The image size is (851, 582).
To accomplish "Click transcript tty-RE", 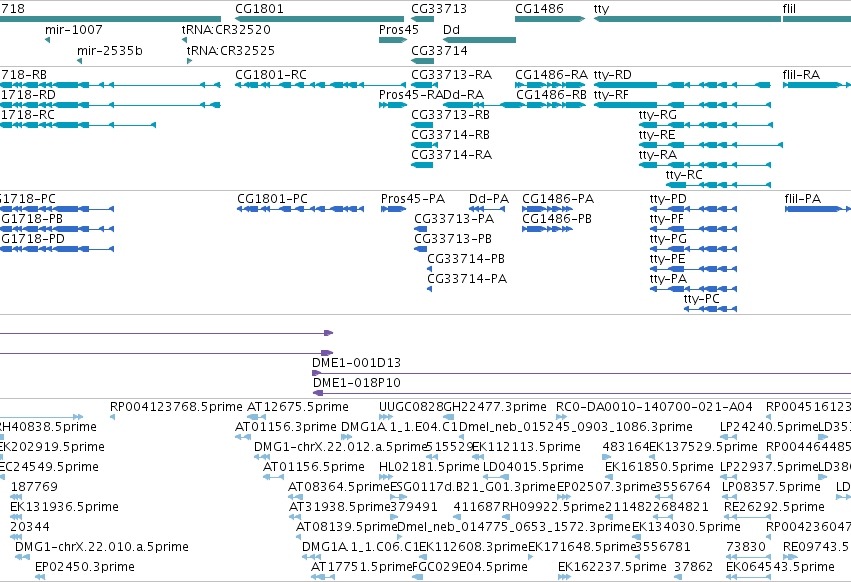I will pos(711,145).
